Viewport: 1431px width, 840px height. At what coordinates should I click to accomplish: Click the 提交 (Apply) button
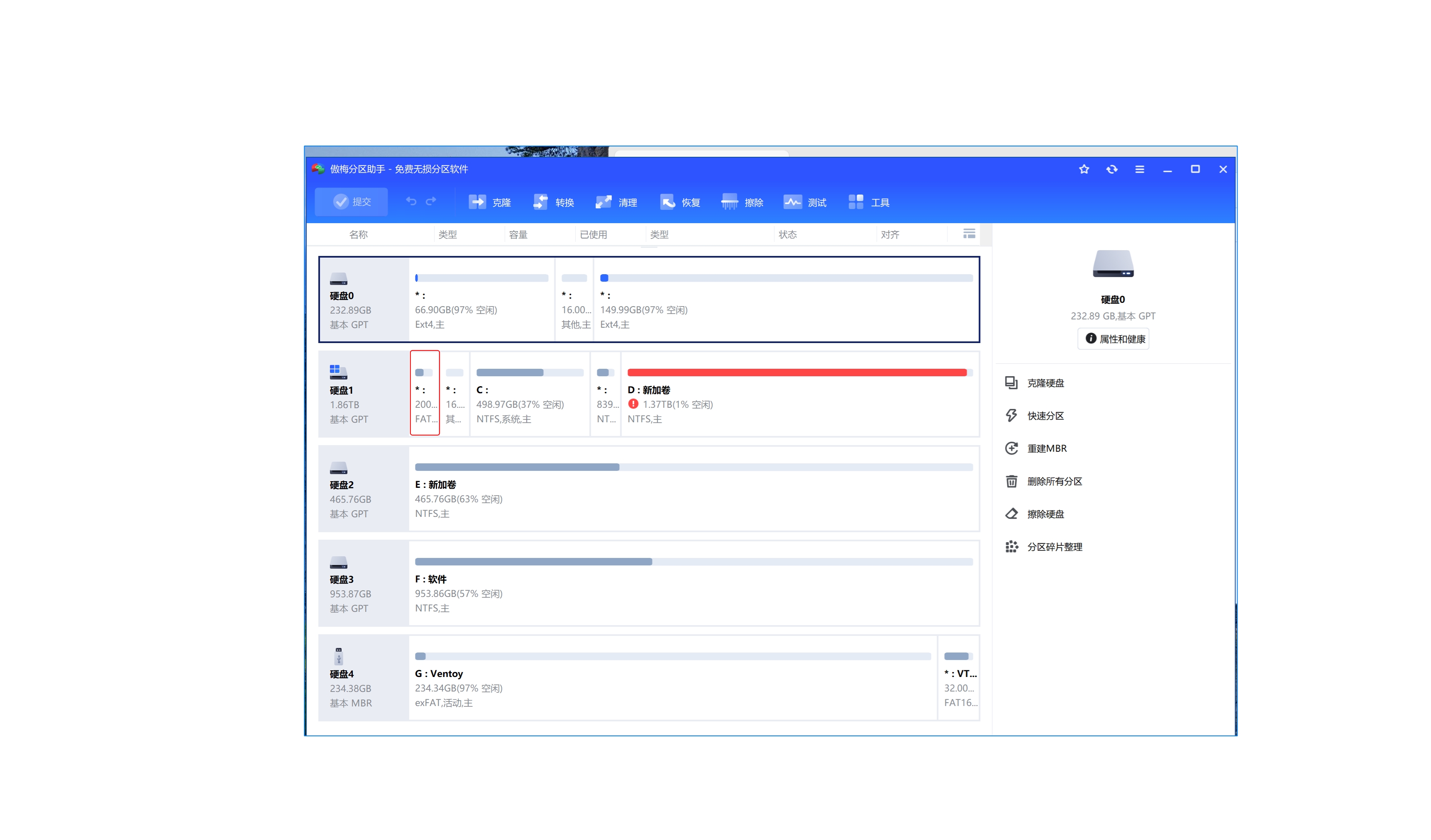click(x=351, y=202)
